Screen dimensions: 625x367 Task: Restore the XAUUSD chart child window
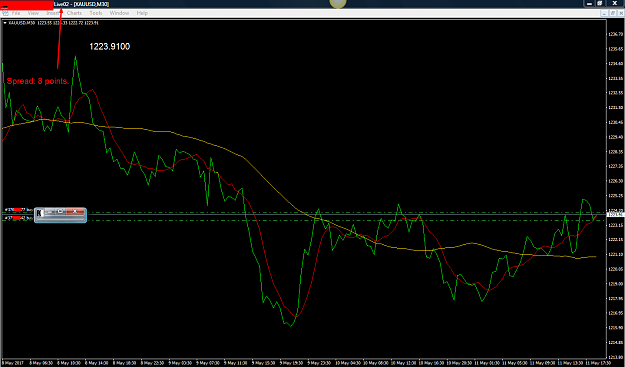coord(613,13)
